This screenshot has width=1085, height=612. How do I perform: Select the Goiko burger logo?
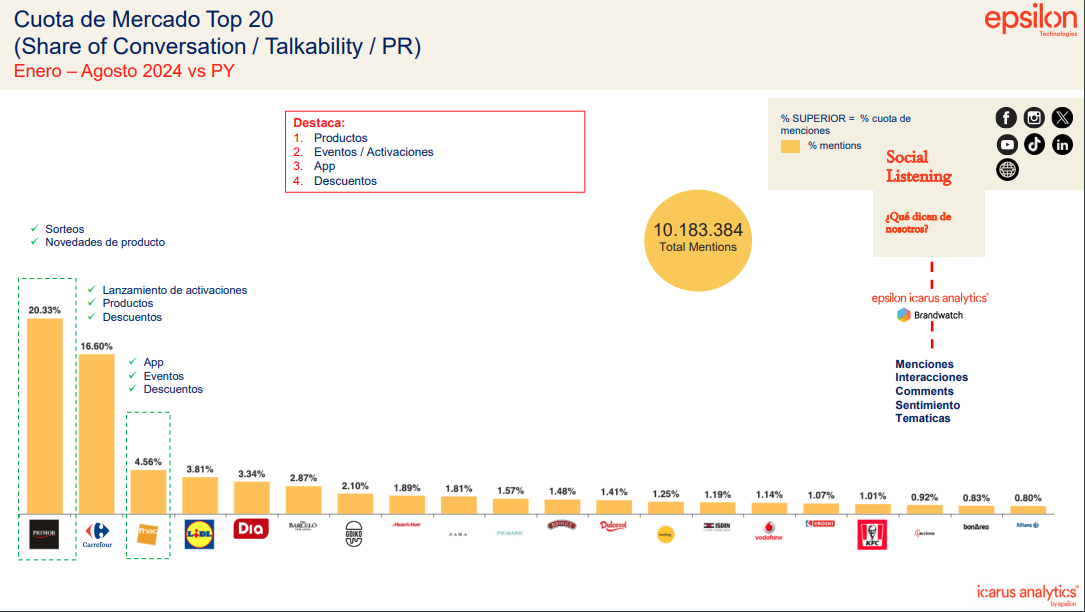tap(354, 534)
